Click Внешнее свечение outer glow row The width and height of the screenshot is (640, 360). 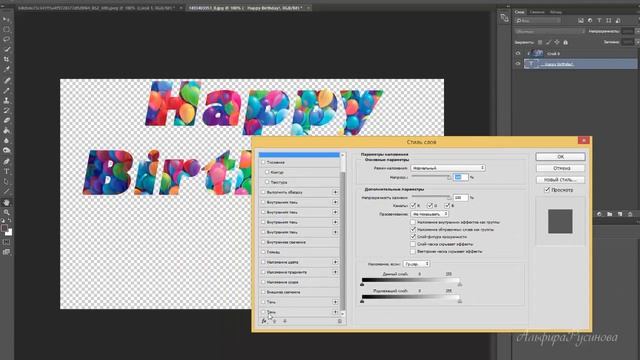[299, 292]
